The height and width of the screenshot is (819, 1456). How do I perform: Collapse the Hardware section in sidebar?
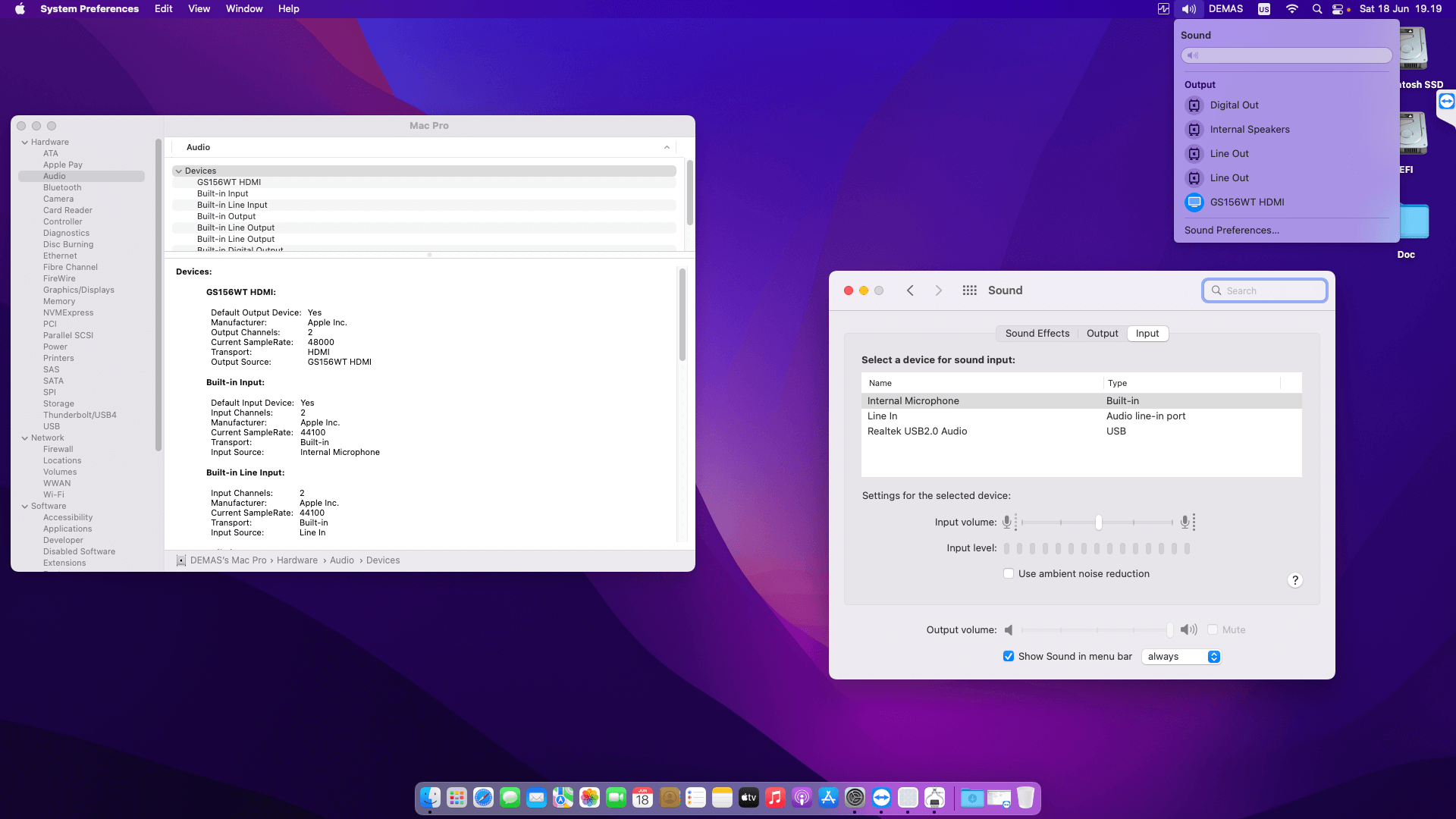click(x=25, y=143)
